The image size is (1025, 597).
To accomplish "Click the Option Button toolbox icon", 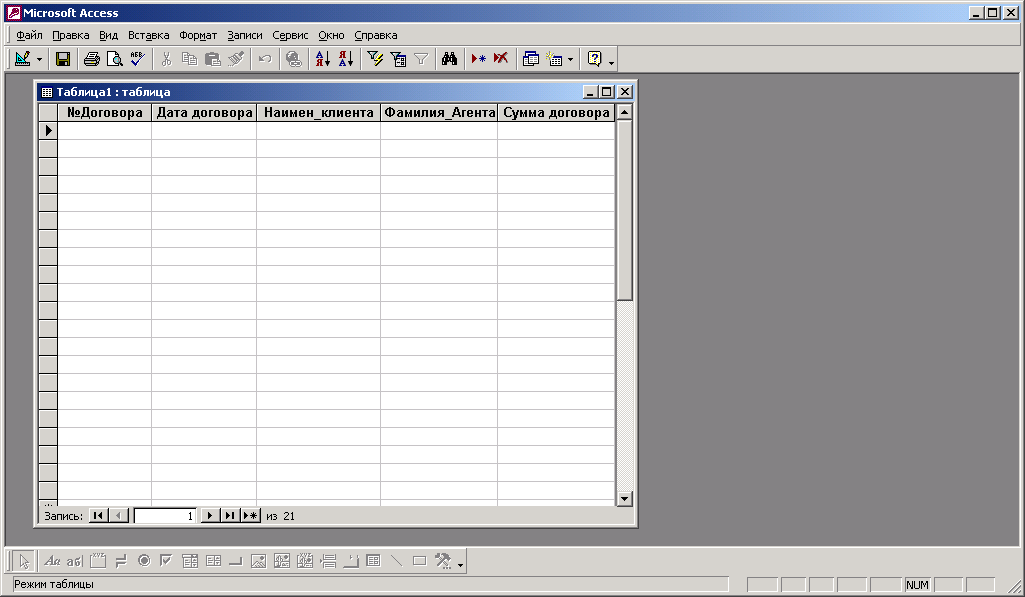I will tap(144, 561).
